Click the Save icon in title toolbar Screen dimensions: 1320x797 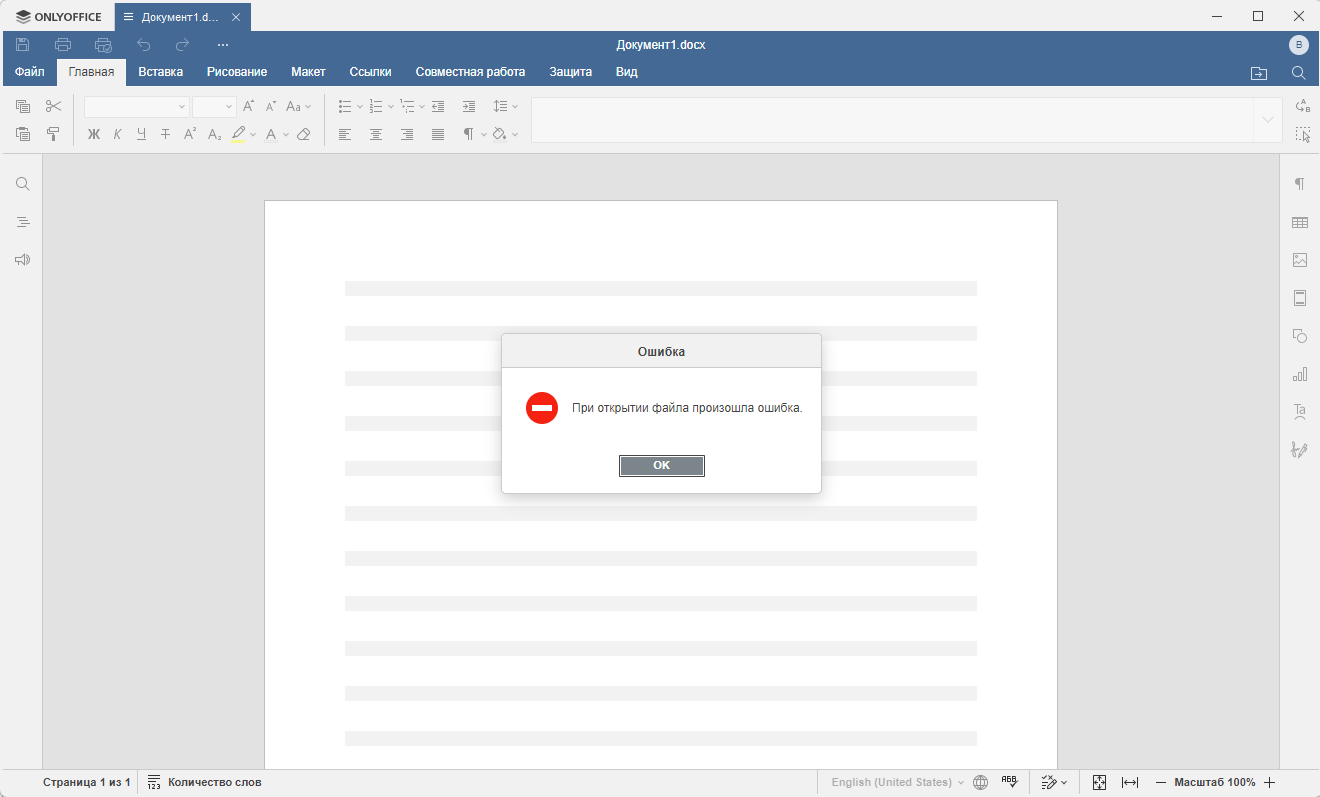click(x=22, y=45)
